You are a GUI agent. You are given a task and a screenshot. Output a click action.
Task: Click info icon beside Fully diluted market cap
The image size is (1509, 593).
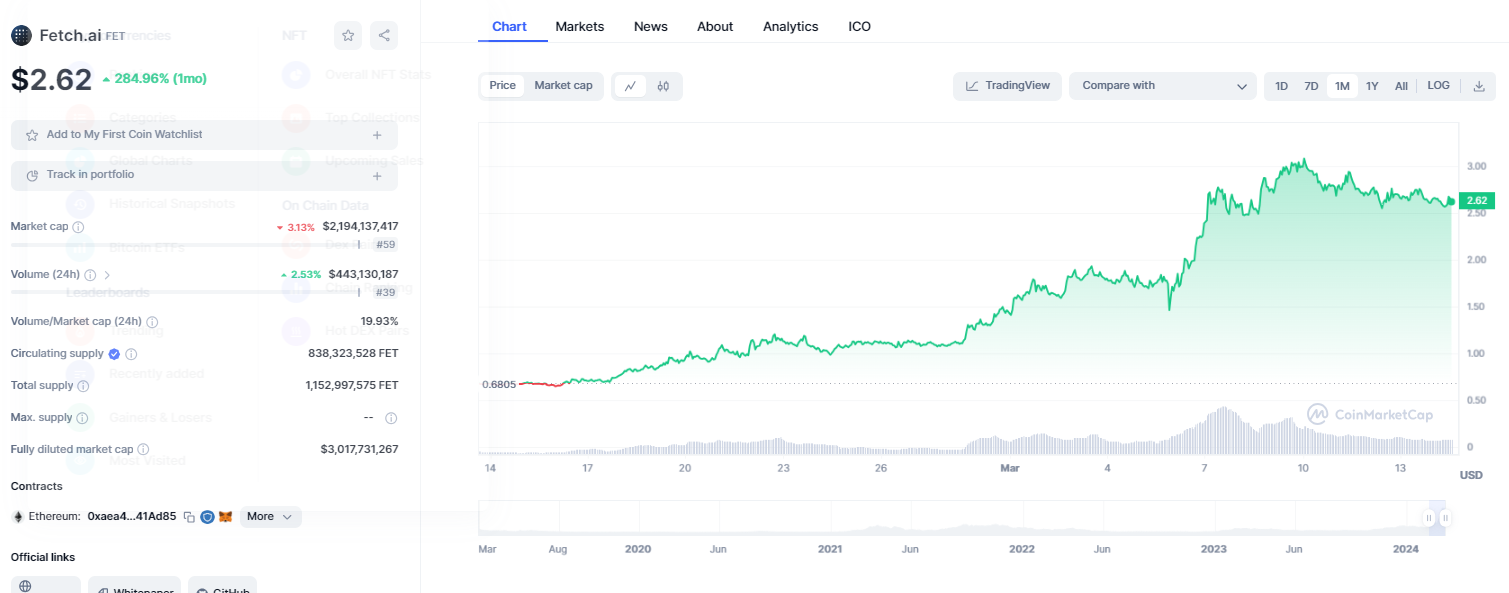[143, 450]
